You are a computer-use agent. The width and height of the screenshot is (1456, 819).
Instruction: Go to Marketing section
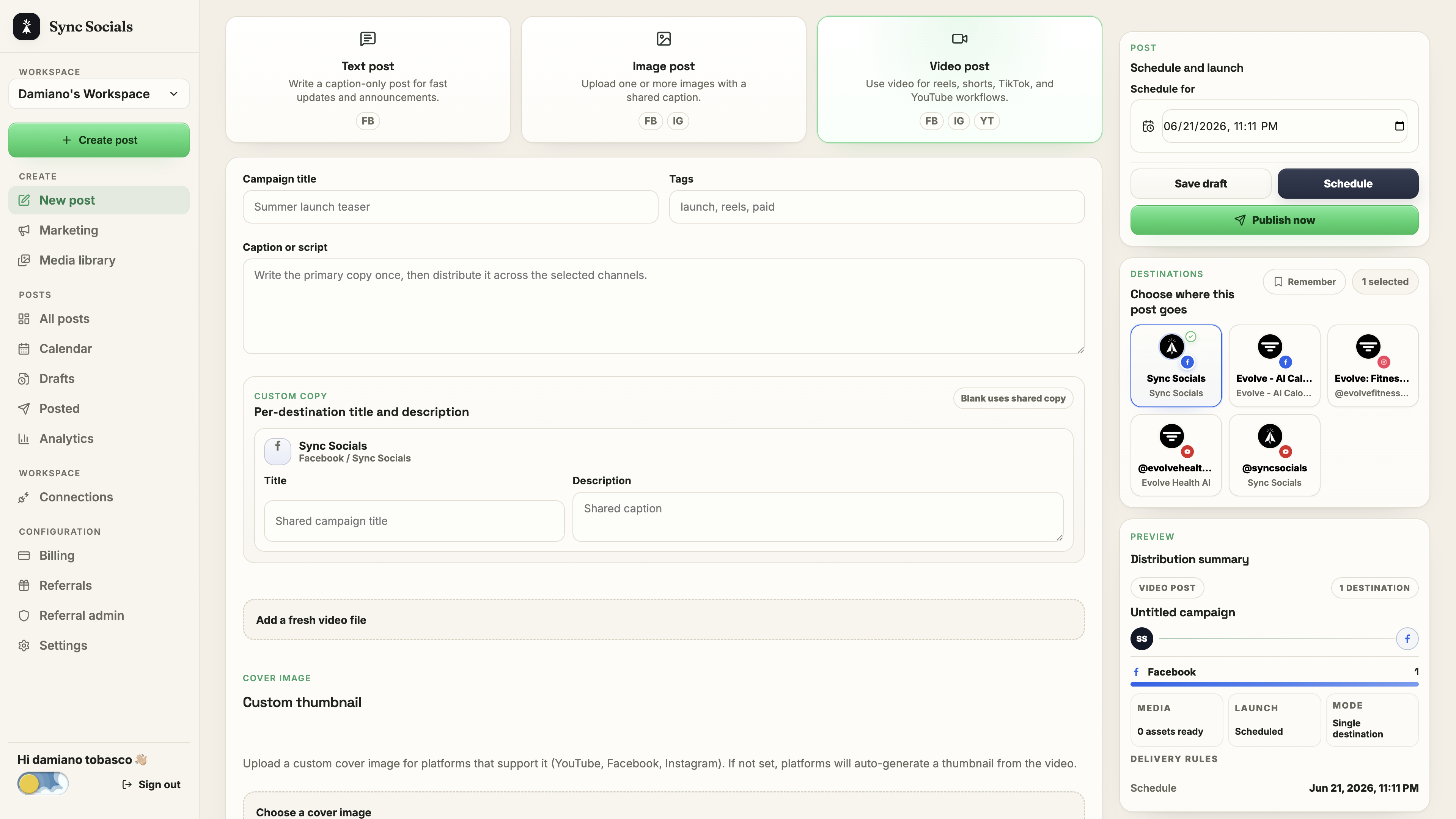point(99,230)
